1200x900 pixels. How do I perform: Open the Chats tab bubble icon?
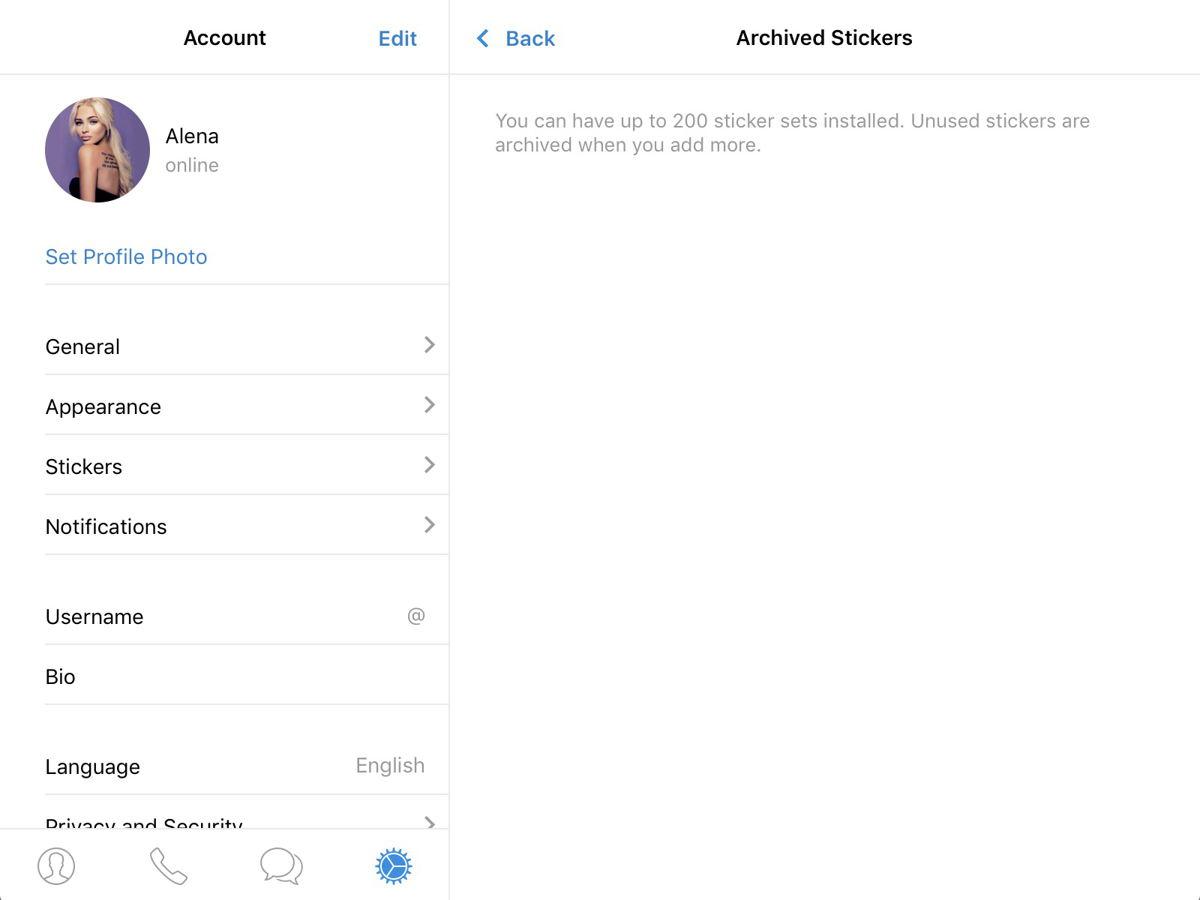click(x=281, y=866)
